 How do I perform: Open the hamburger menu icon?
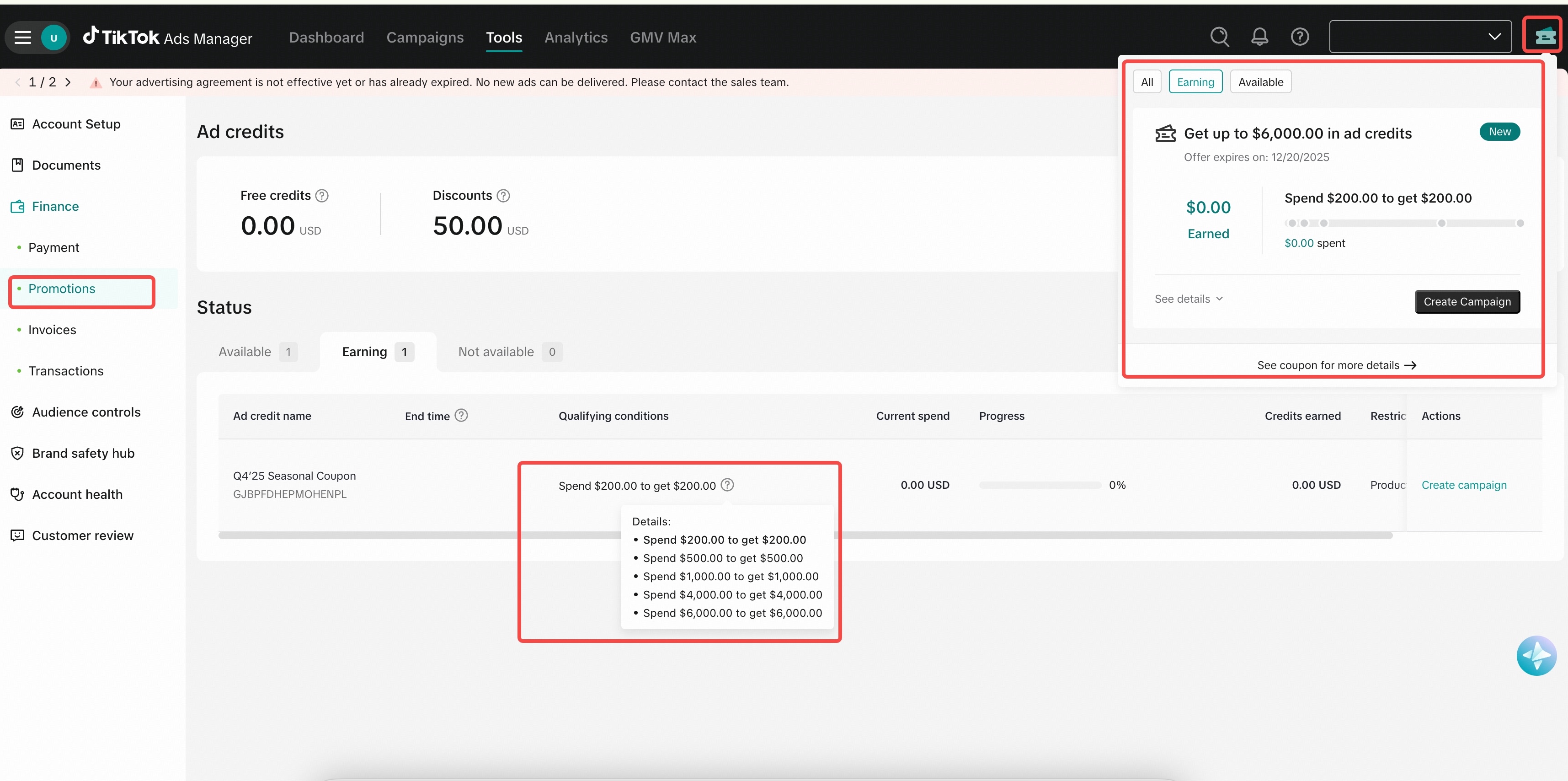click(x=22, y=38)
